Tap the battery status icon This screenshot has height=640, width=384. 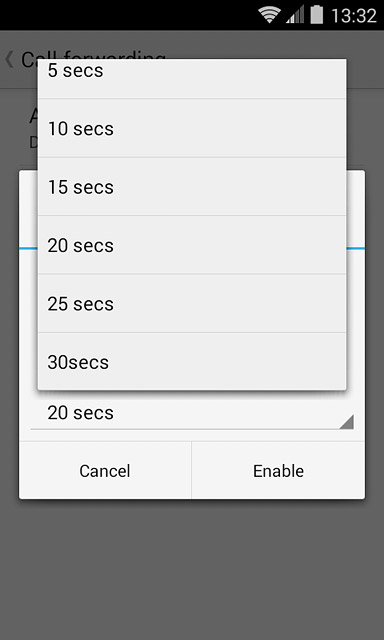[x=316, y=15]
